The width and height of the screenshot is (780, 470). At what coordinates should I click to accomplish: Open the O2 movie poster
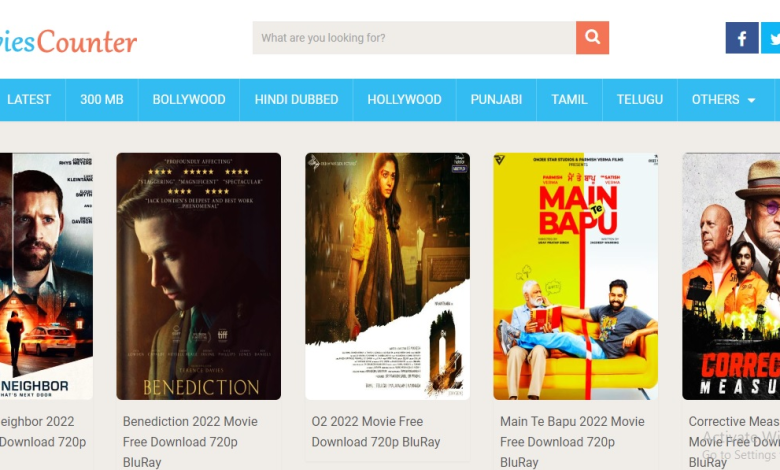tap(387, 276)
